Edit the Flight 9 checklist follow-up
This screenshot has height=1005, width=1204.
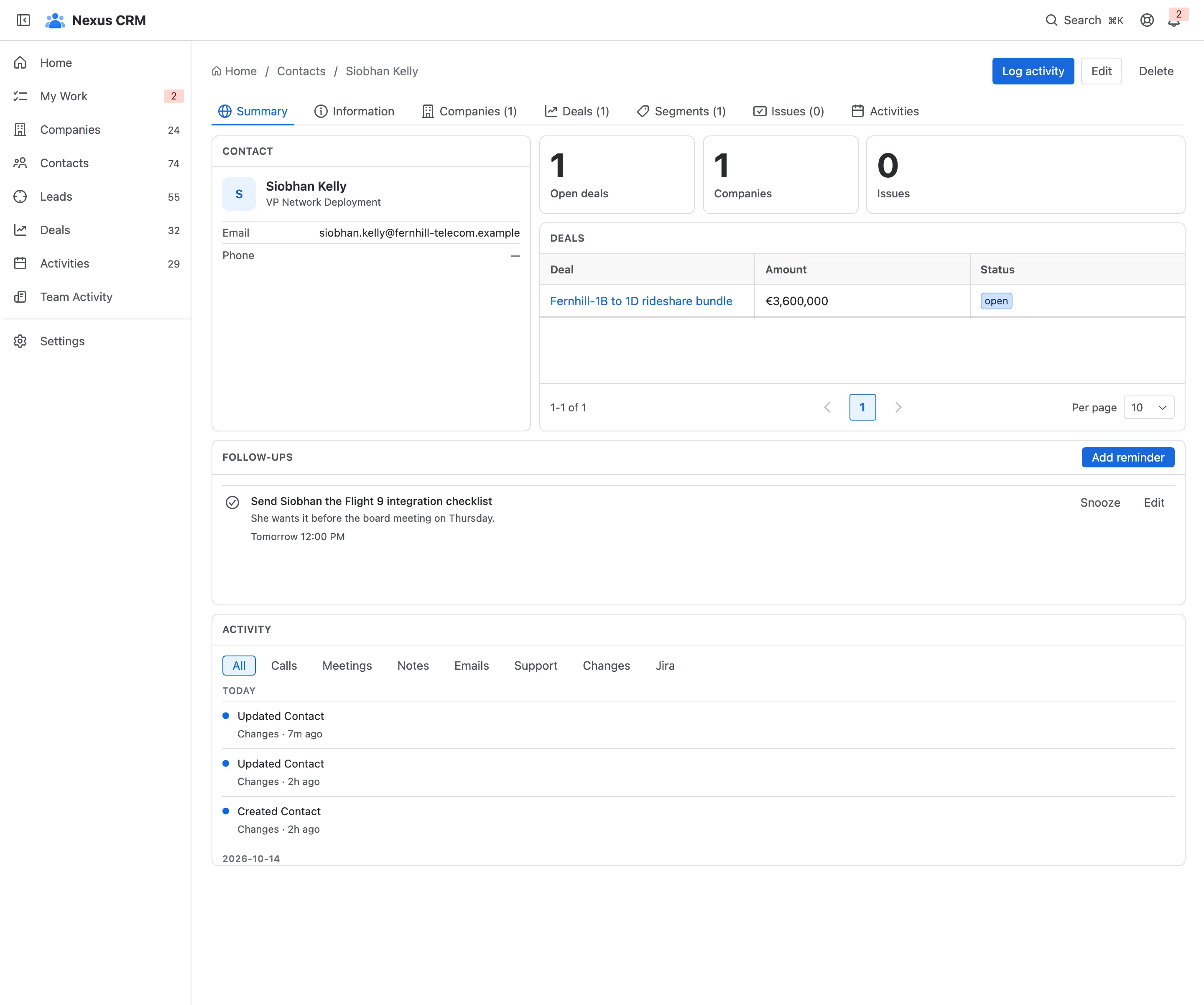point(1153,502)
